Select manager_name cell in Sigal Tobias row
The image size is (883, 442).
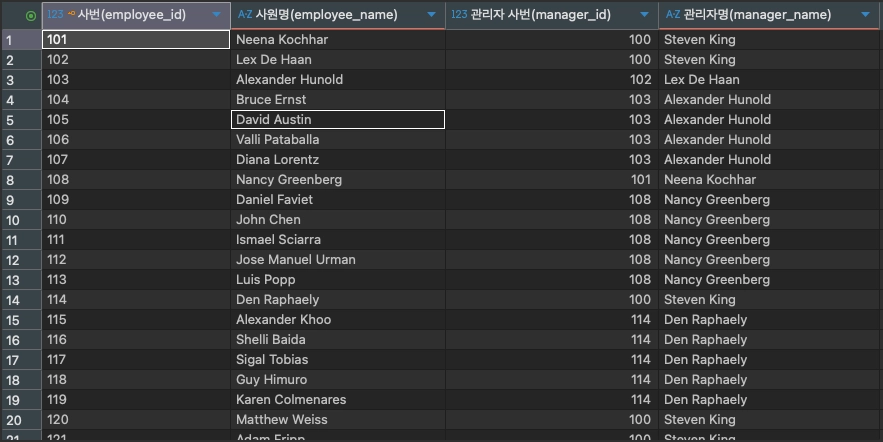click(771, 359)
